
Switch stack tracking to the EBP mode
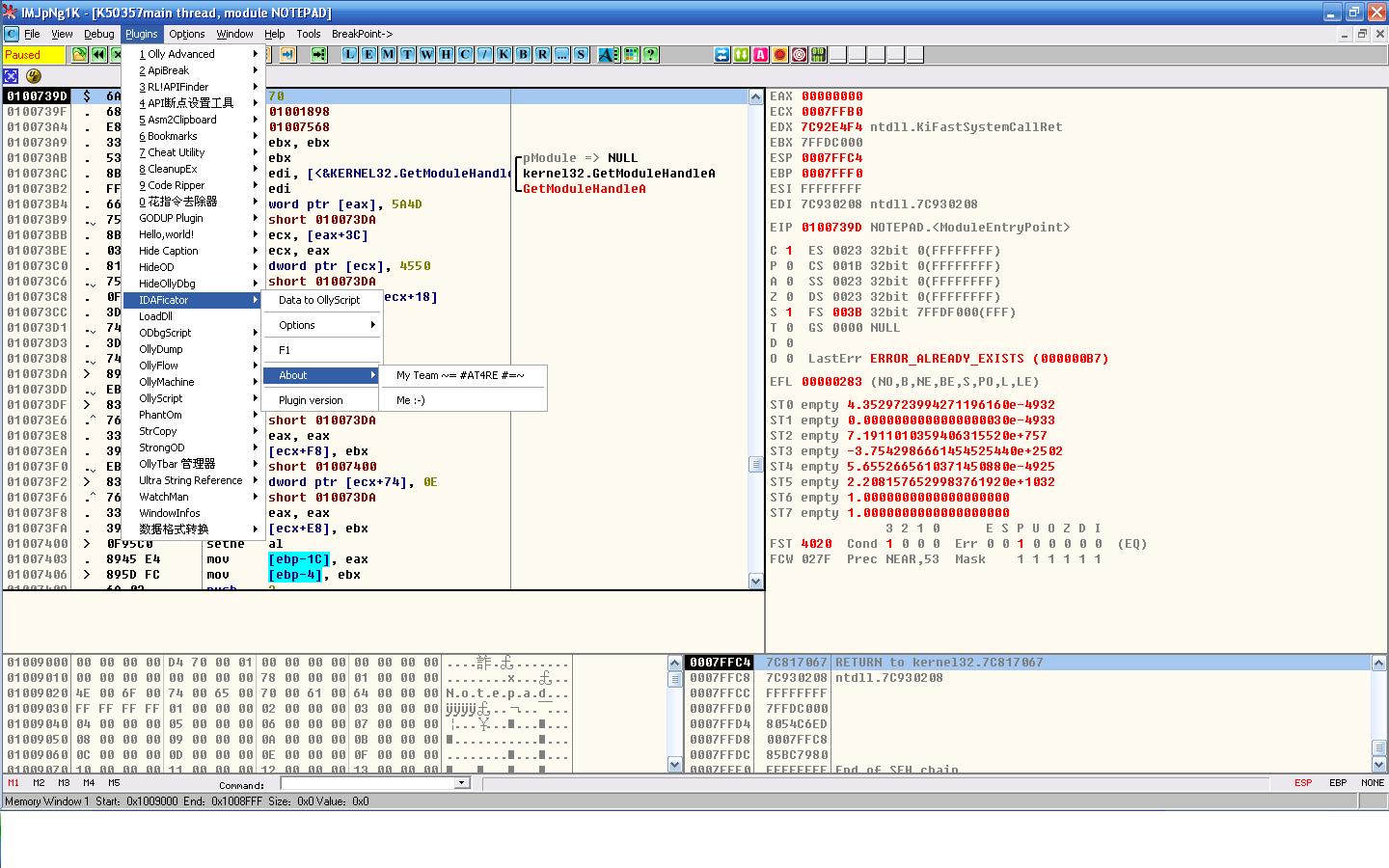1337,782
